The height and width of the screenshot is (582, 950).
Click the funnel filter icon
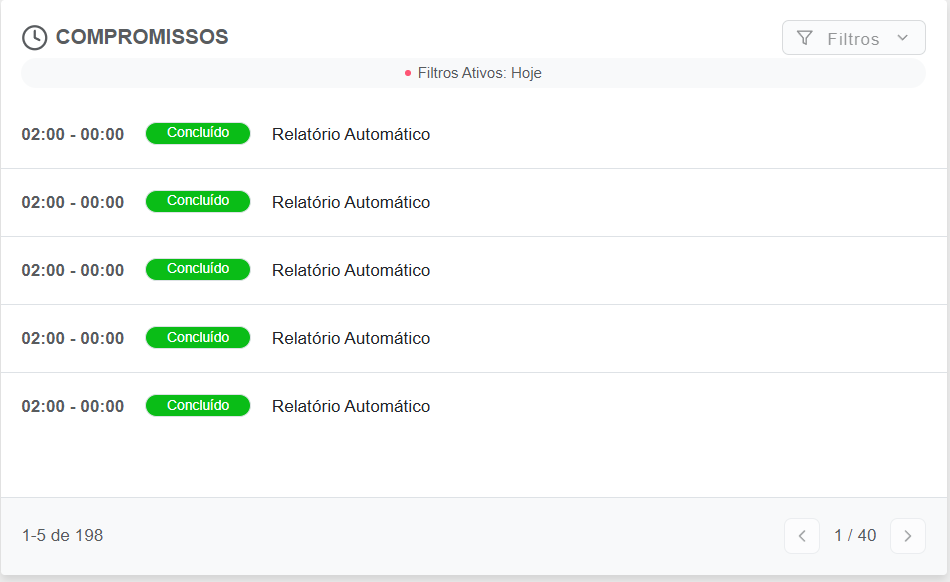pos(805,38)
